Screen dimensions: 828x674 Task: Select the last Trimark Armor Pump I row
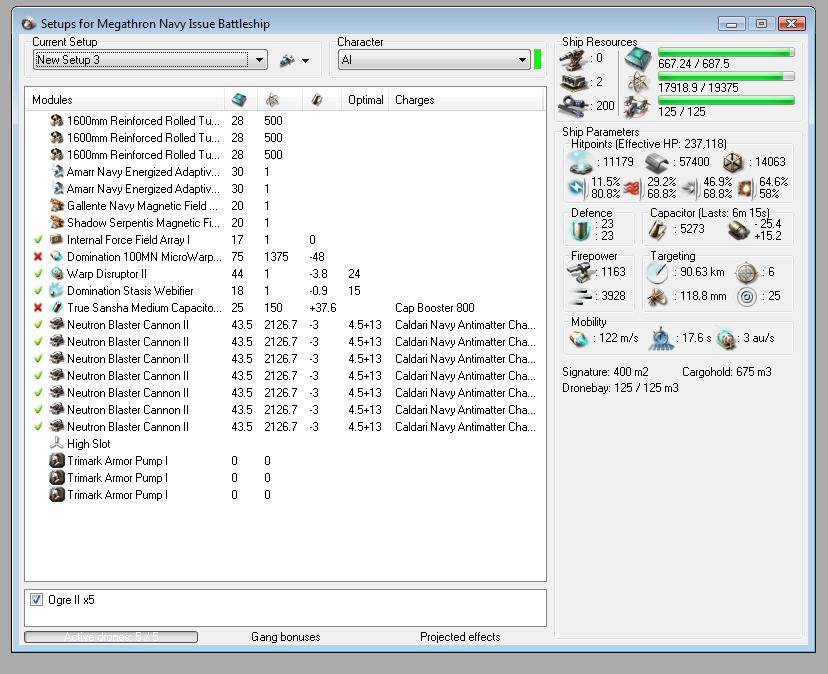[285, 495]
